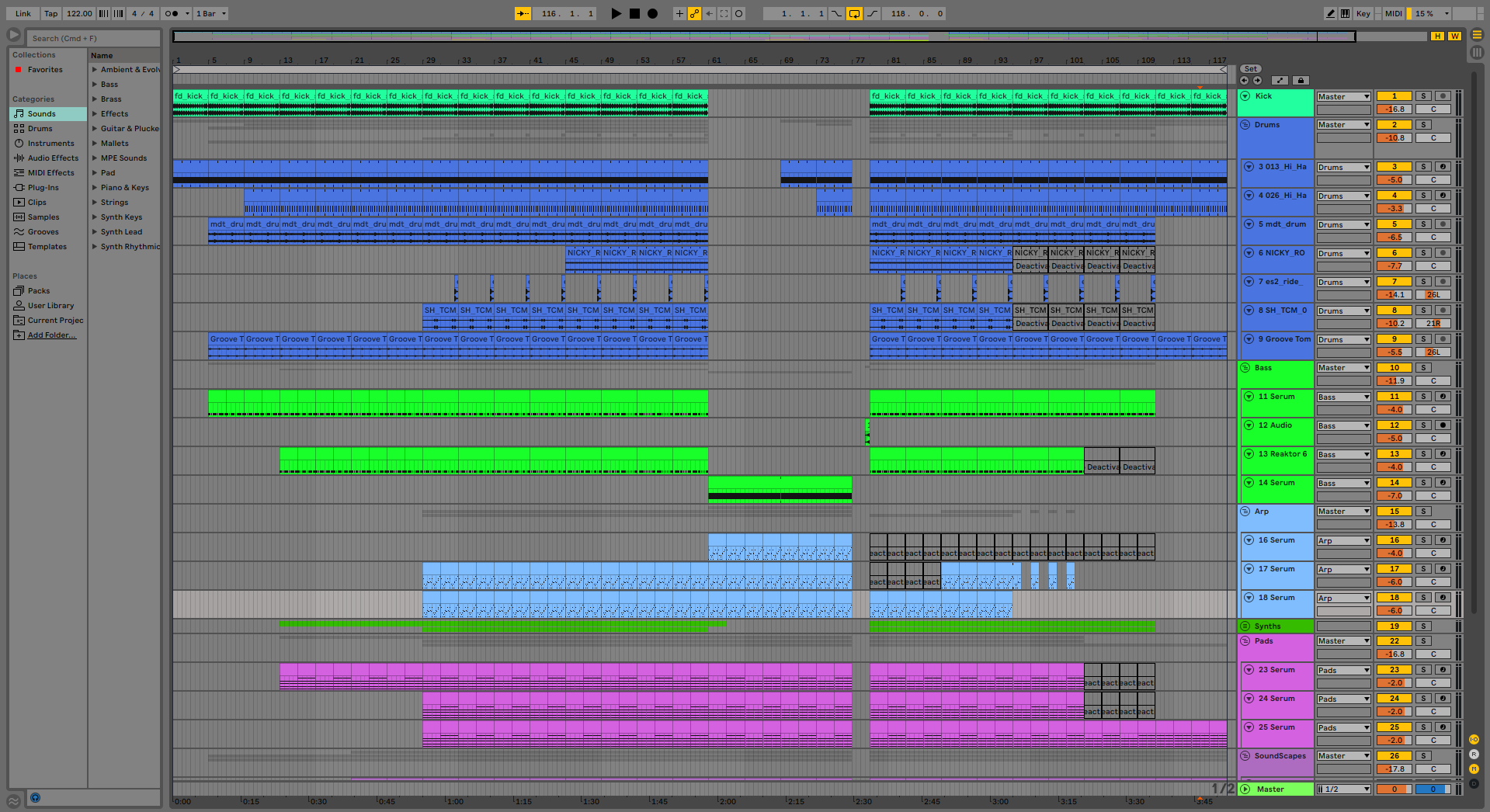Arm the Kick track for recording
The image size is (1490, 812).
(x=1443, y=96)
